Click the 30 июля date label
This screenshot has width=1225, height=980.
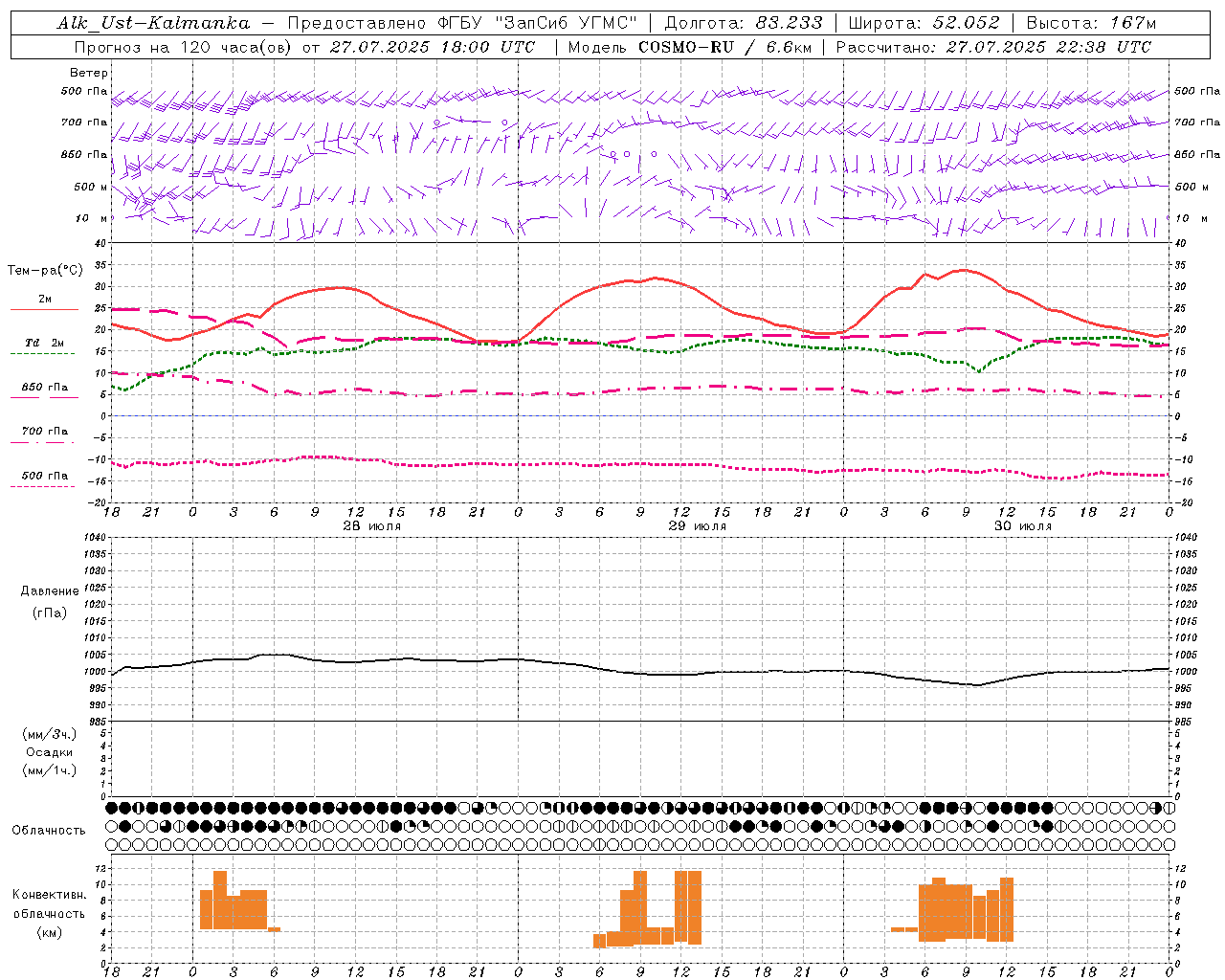pos(1023,526)
